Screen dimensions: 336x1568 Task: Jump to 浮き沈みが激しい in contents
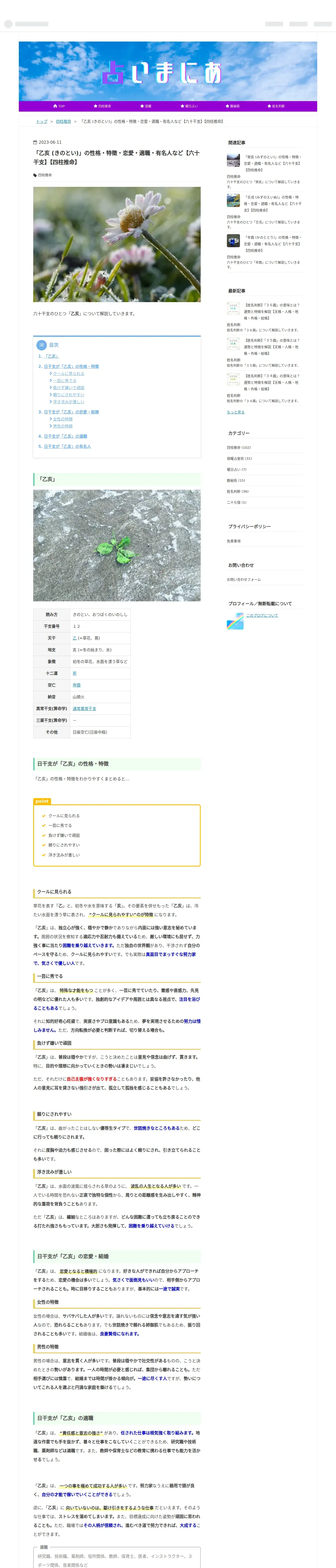click(x=68, y=402)
